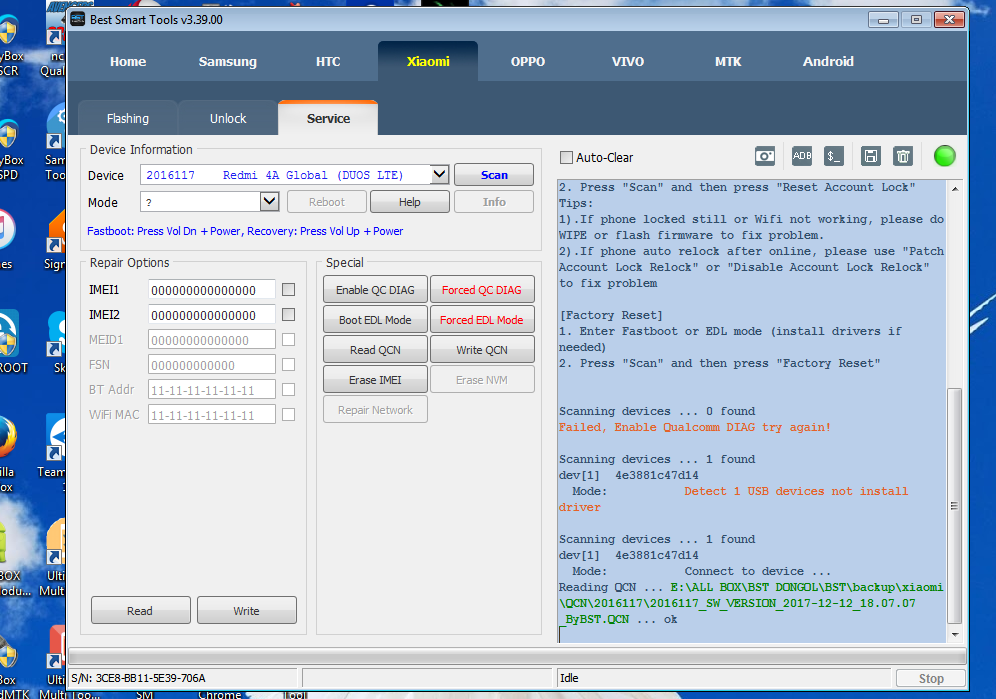Open the Flashing sub-tab
This screenshot has width=996, height=699.
pyautogui.click(x=128, y=118)
